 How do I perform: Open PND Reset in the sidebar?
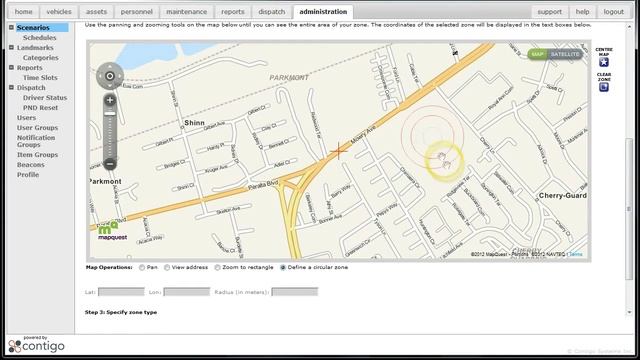40,108
